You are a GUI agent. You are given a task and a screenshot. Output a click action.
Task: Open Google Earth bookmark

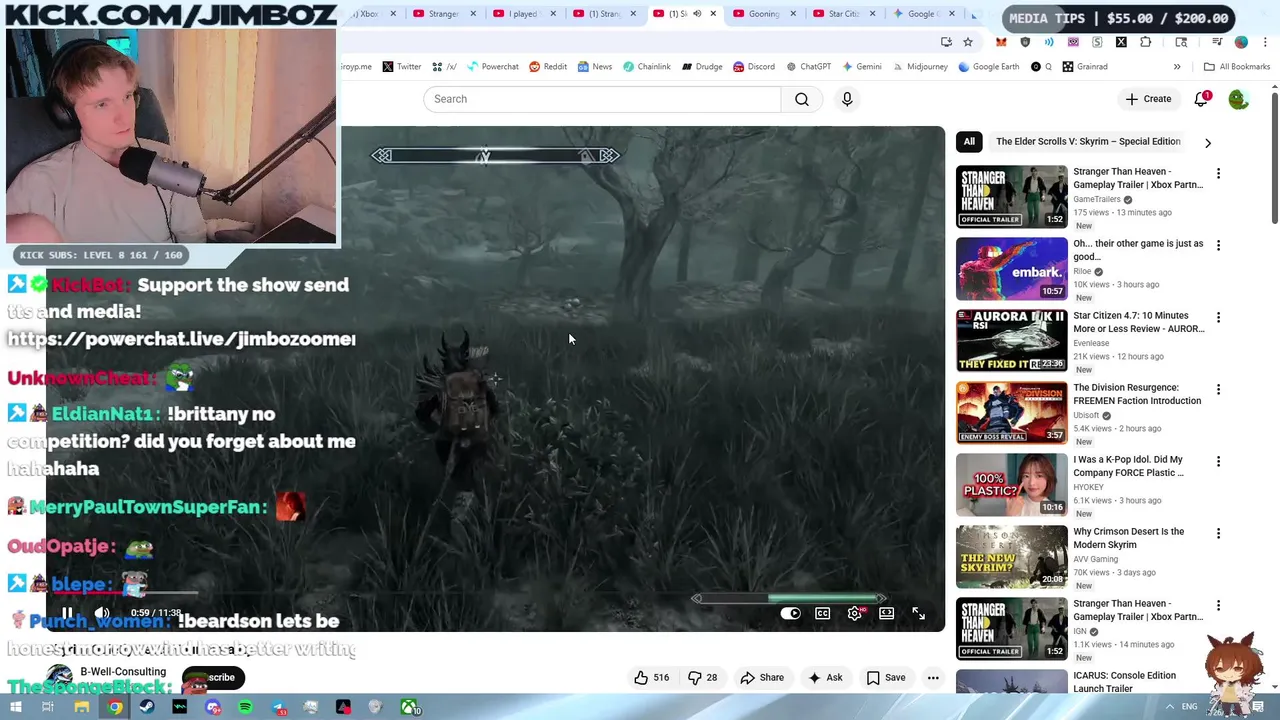coord(988,67)
